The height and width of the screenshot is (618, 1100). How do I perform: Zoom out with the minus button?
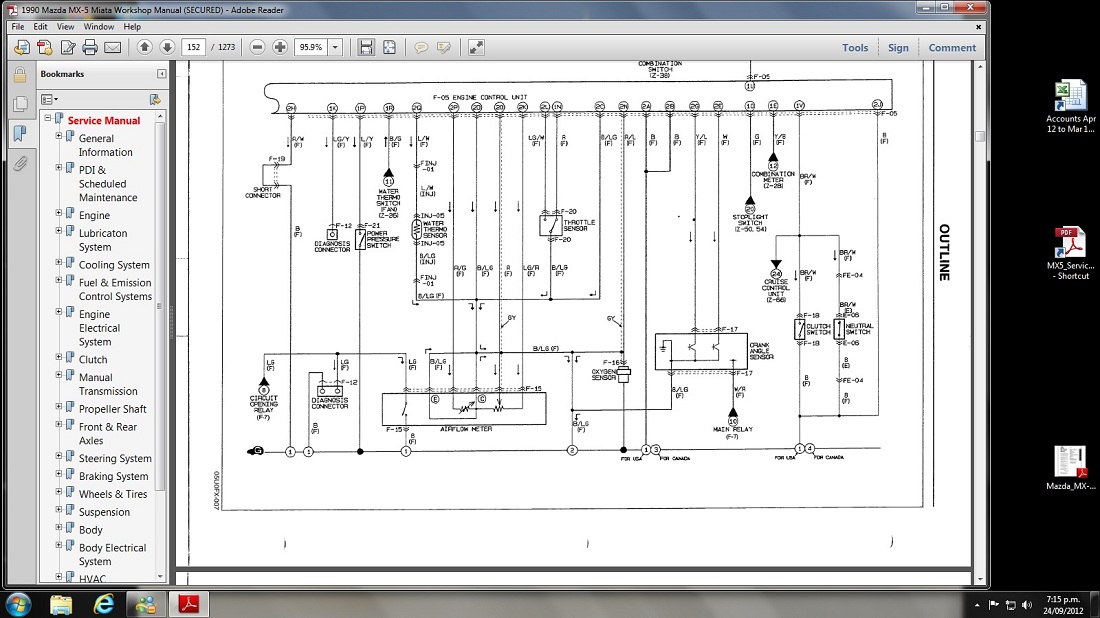[257, 47]
